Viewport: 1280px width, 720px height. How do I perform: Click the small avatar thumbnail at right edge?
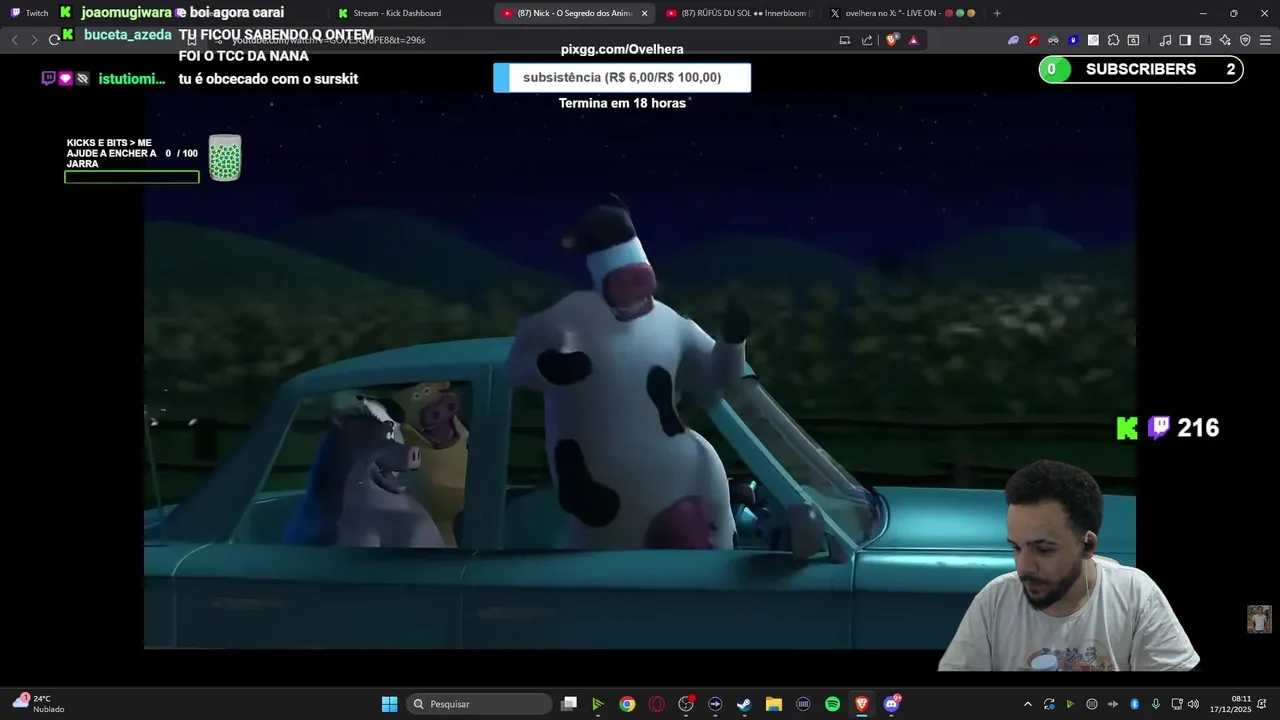pos(1259,619)
